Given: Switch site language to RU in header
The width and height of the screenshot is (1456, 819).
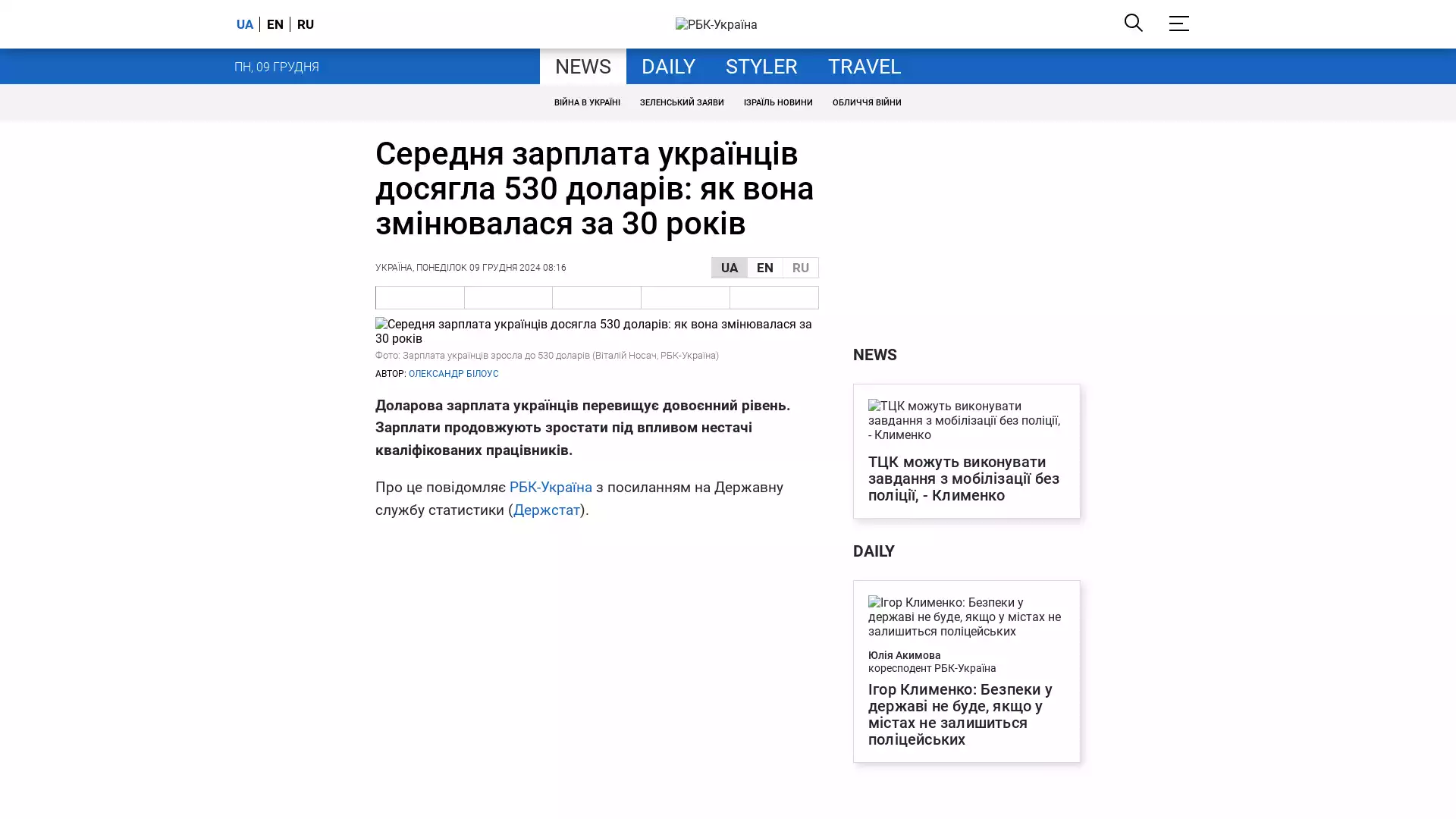Looking at the screenshot, I should tap(306, 24).
